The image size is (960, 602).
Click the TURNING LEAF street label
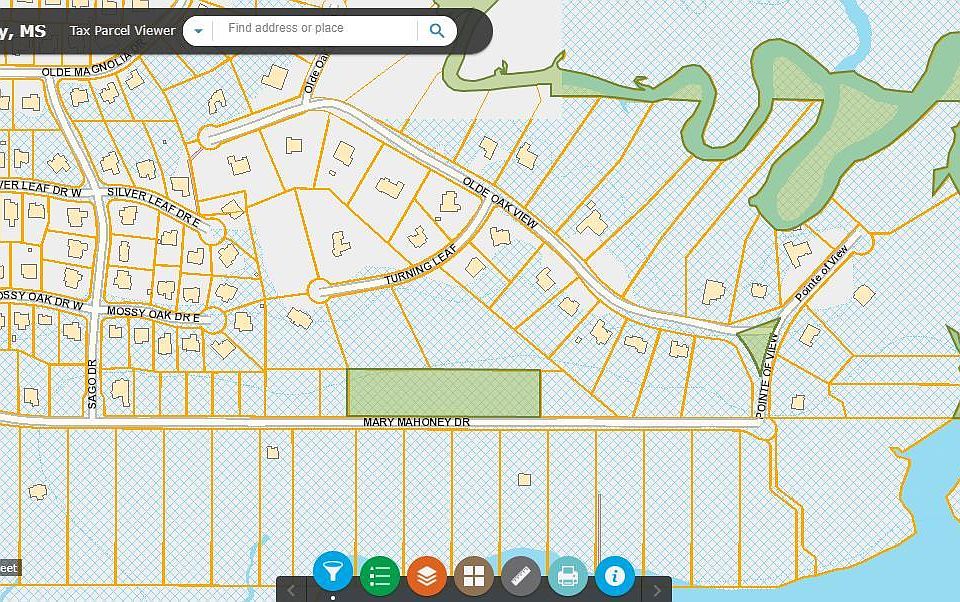[421, 265]
